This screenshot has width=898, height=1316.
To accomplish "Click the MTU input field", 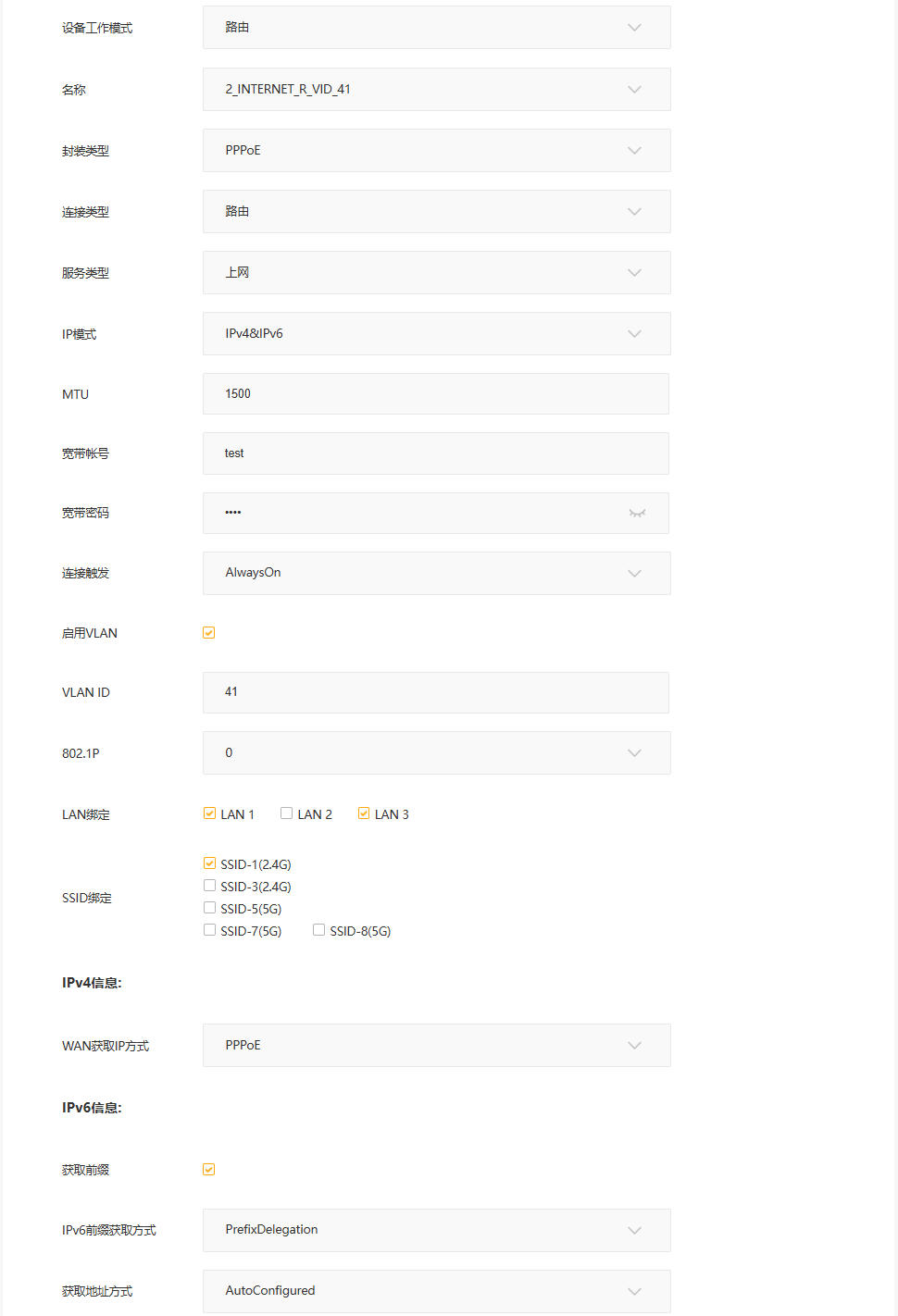I will pos(436,393).
